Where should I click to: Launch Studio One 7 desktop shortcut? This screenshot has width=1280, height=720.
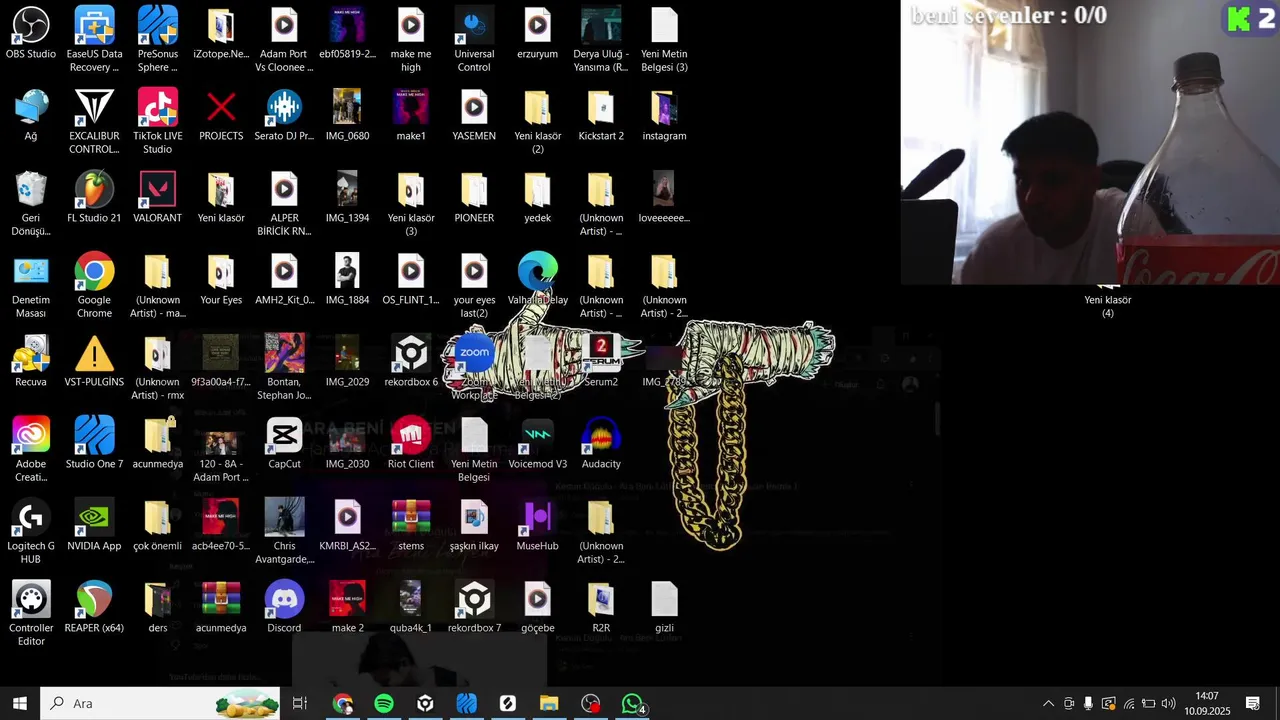coord(94,443)
